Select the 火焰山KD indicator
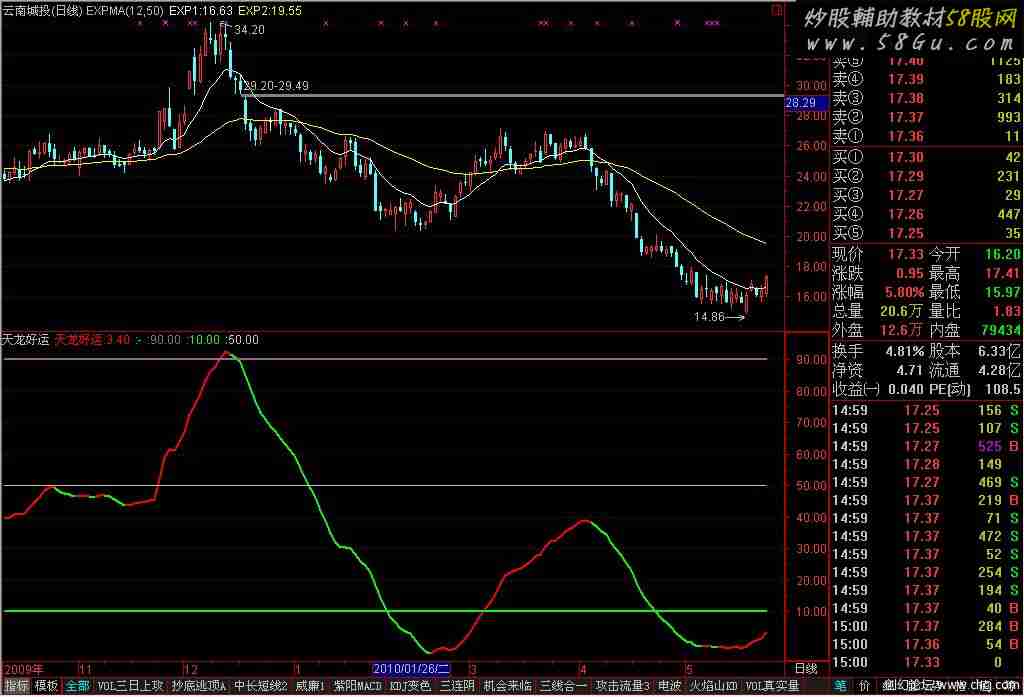Image resolution: width=1024 pixels, height=697 pixels. click(x=714, y=686)
